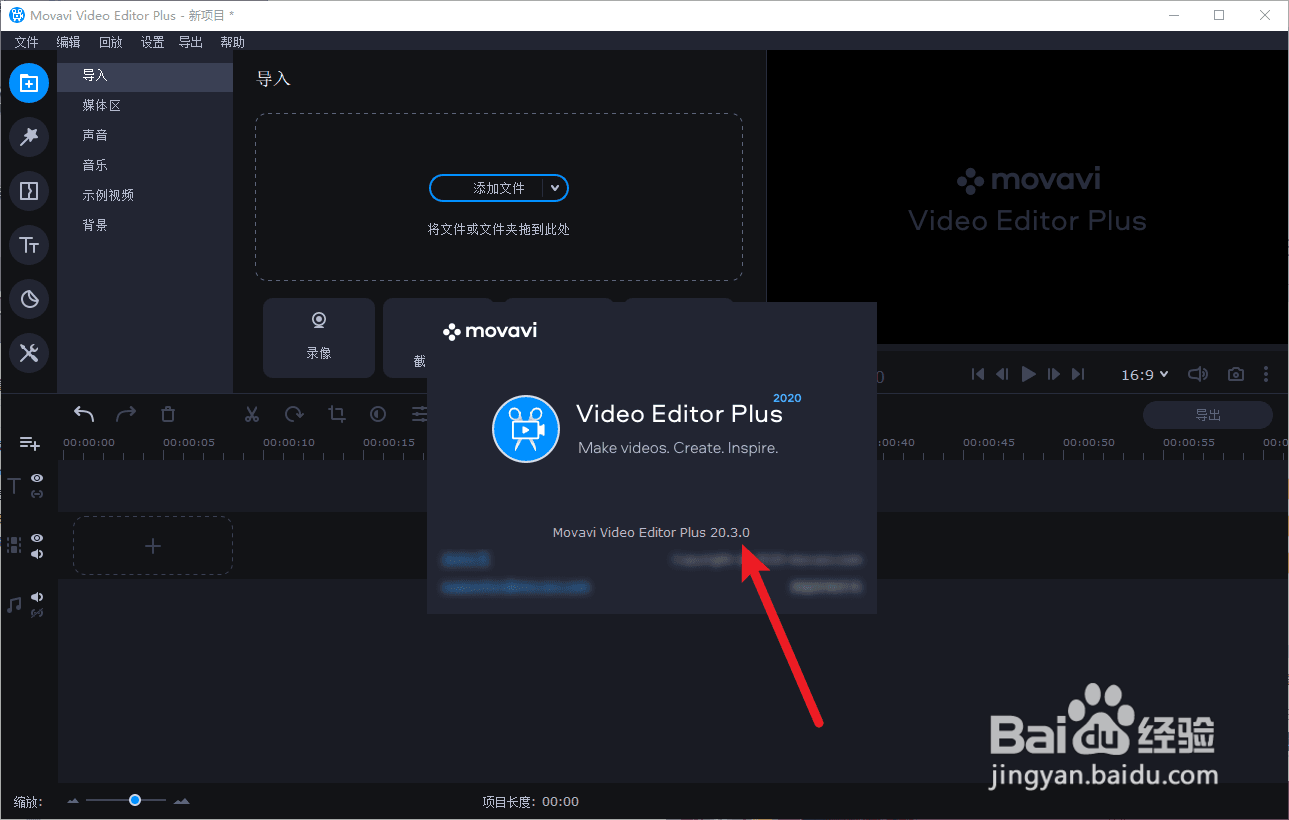Screen dimensions: 1289x820
Task: Expand the Add Files dropdown arrow
Action: [x=556, y=188]
